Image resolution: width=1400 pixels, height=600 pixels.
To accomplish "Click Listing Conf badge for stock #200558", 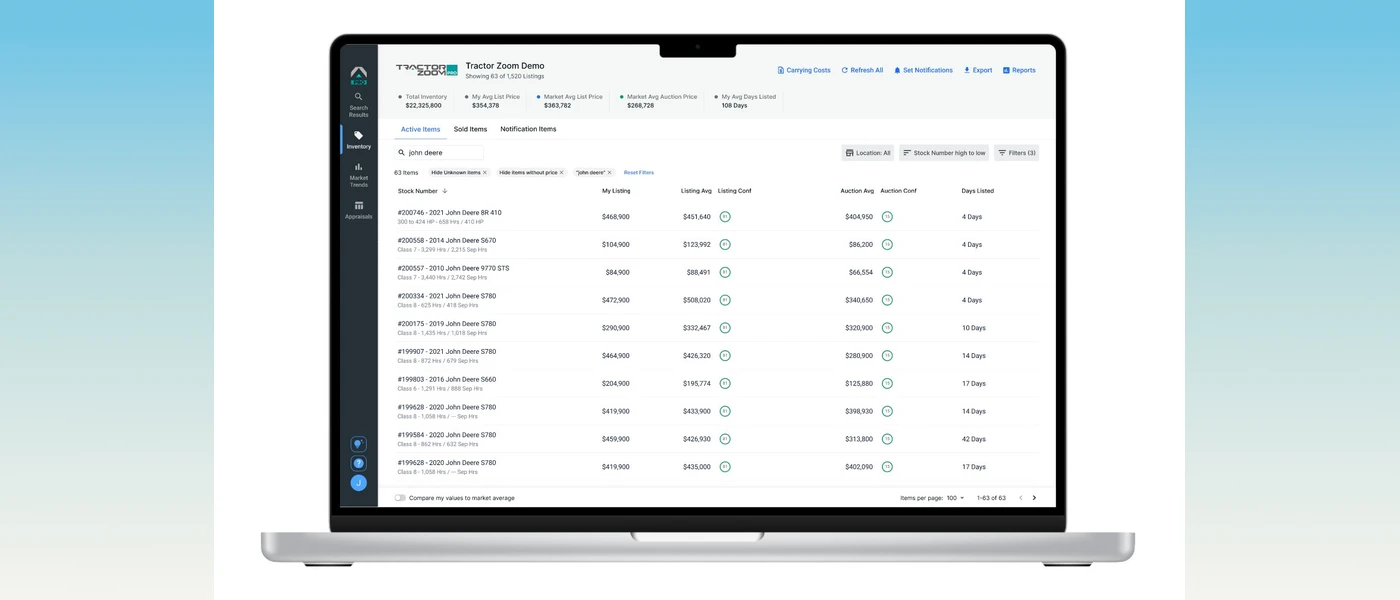I will (725, 244).
